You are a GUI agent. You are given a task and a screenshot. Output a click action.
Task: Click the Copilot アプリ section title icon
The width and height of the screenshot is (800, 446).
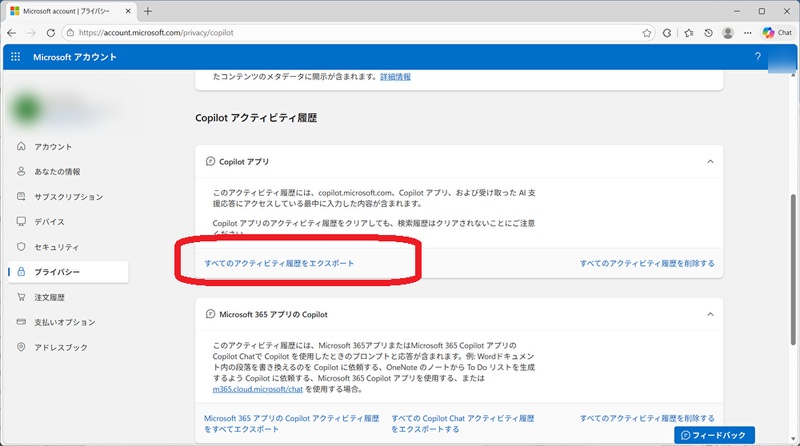210,161
